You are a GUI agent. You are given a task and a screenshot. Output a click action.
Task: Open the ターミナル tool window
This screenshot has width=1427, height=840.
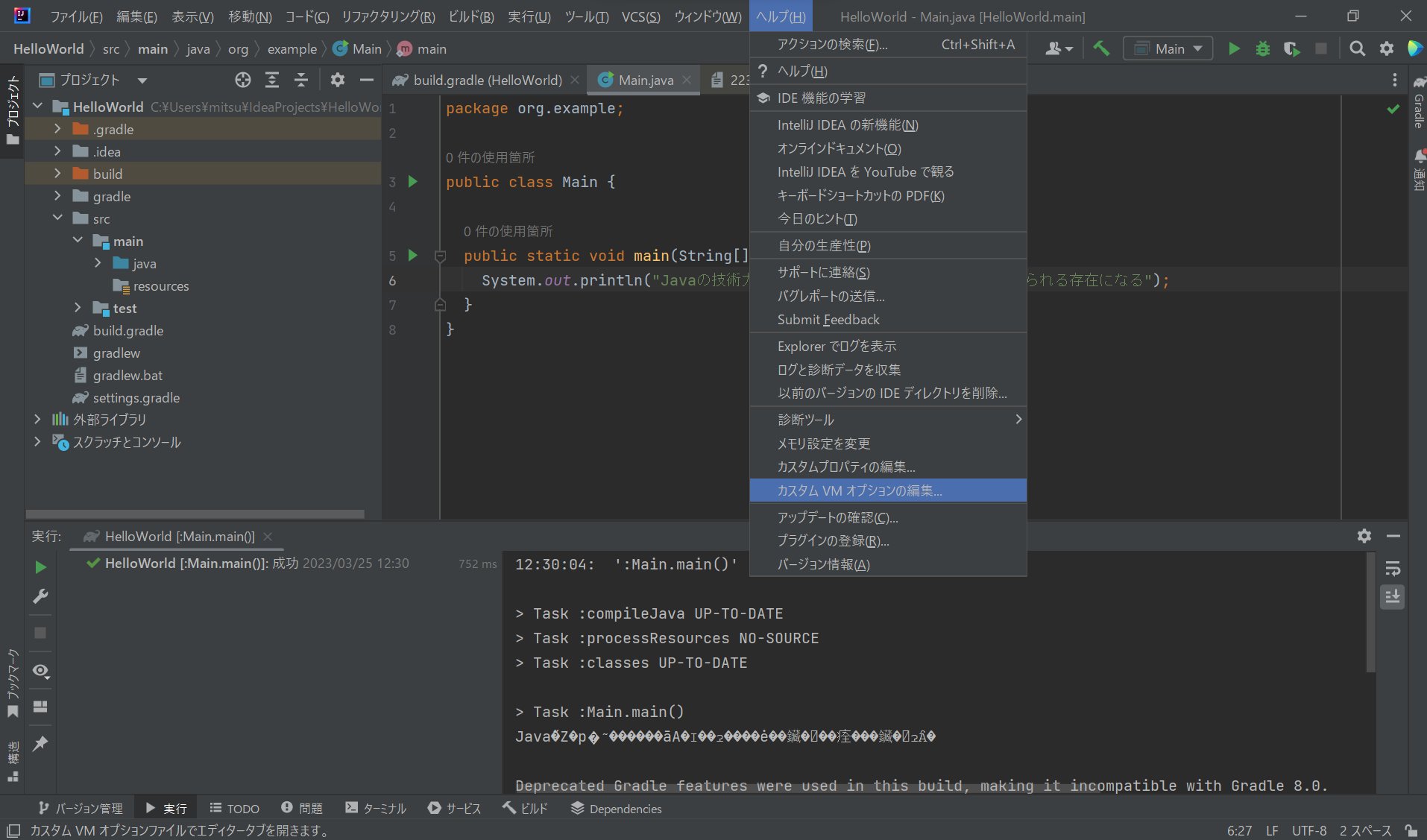pos(376,808)
